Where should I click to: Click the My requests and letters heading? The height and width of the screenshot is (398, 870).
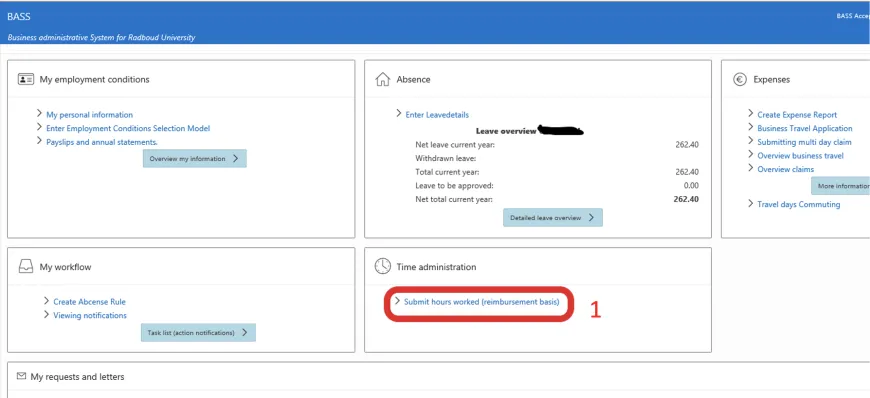pyautogui.click(x=77, y=377)
